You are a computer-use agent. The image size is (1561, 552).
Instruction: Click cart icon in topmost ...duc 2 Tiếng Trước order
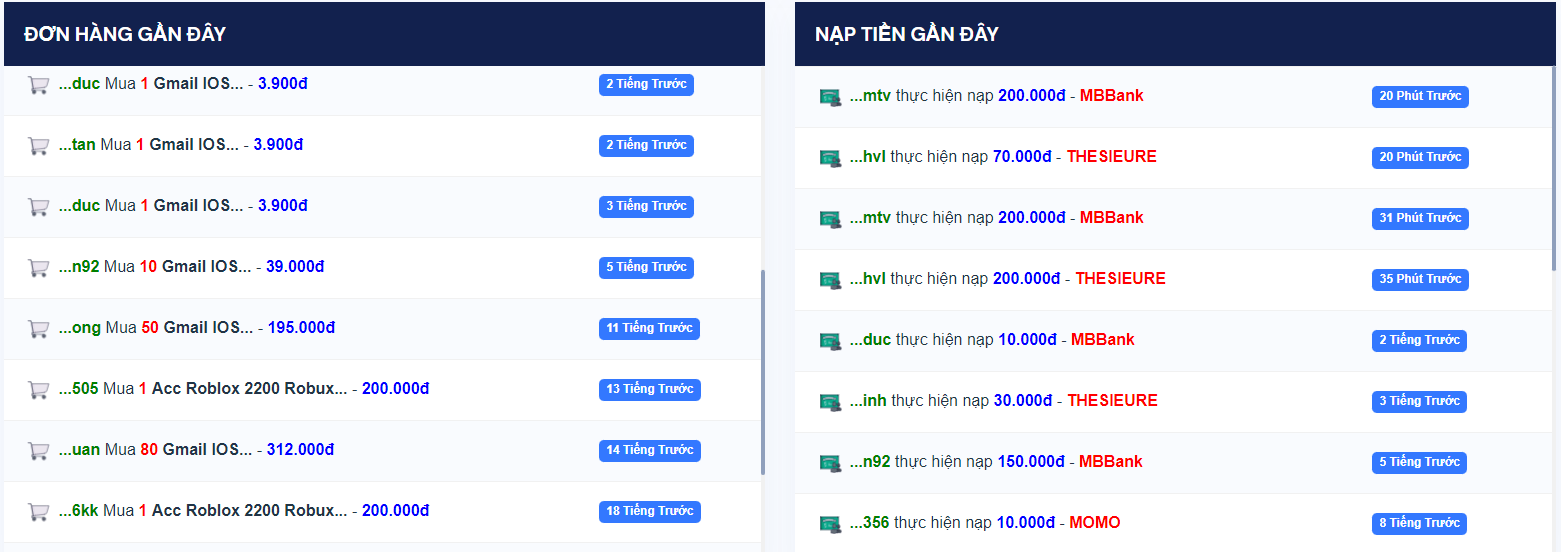[x=38, y=85]
